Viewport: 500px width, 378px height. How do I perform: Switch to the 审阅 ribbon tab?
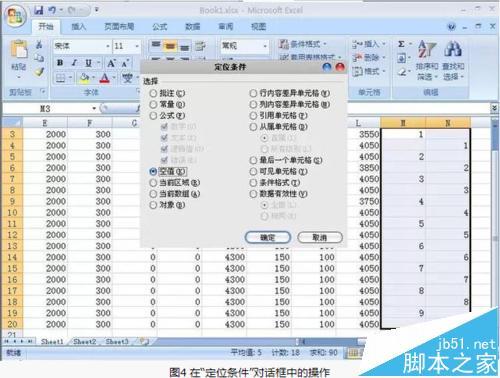pyautogui.click(x=226, y=27)
